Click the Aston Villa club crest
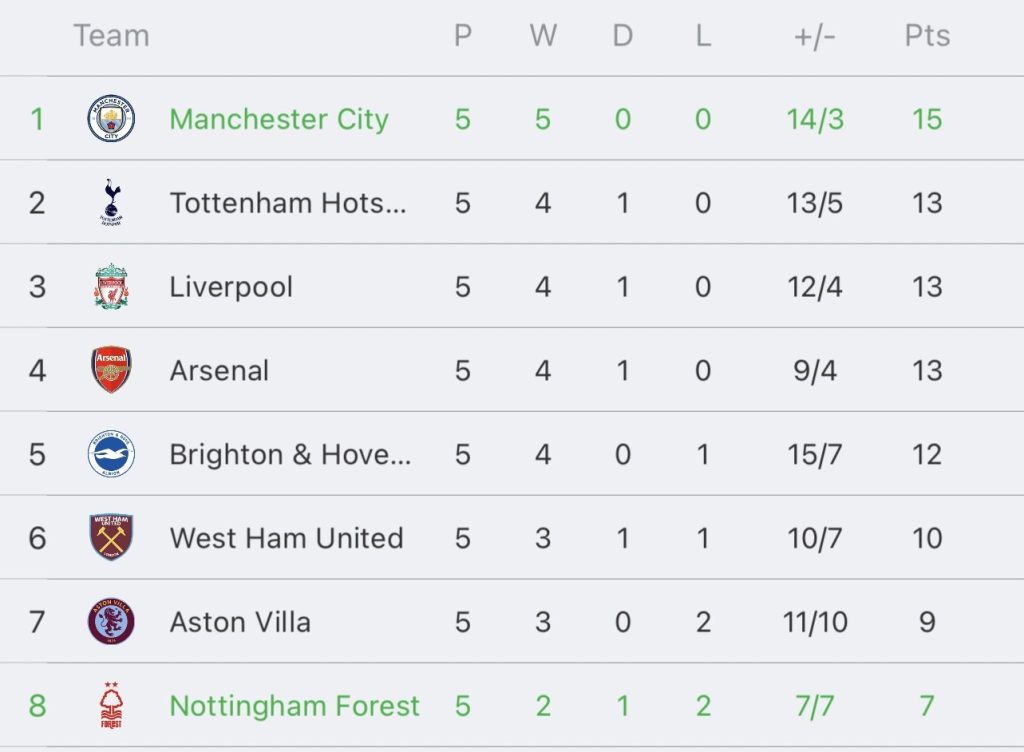 (x=111, y=622)
